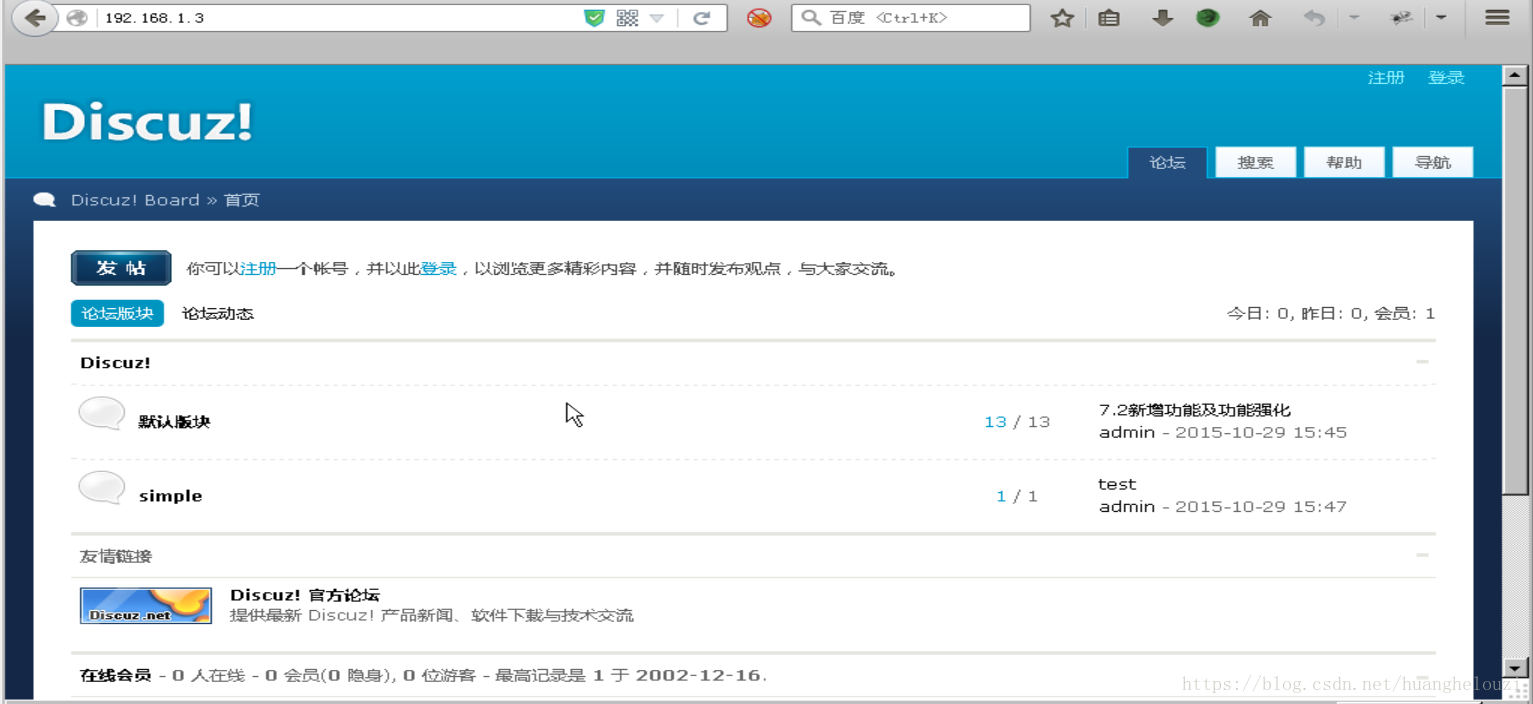Click the globe site identity icon

[x=76, y=18]
